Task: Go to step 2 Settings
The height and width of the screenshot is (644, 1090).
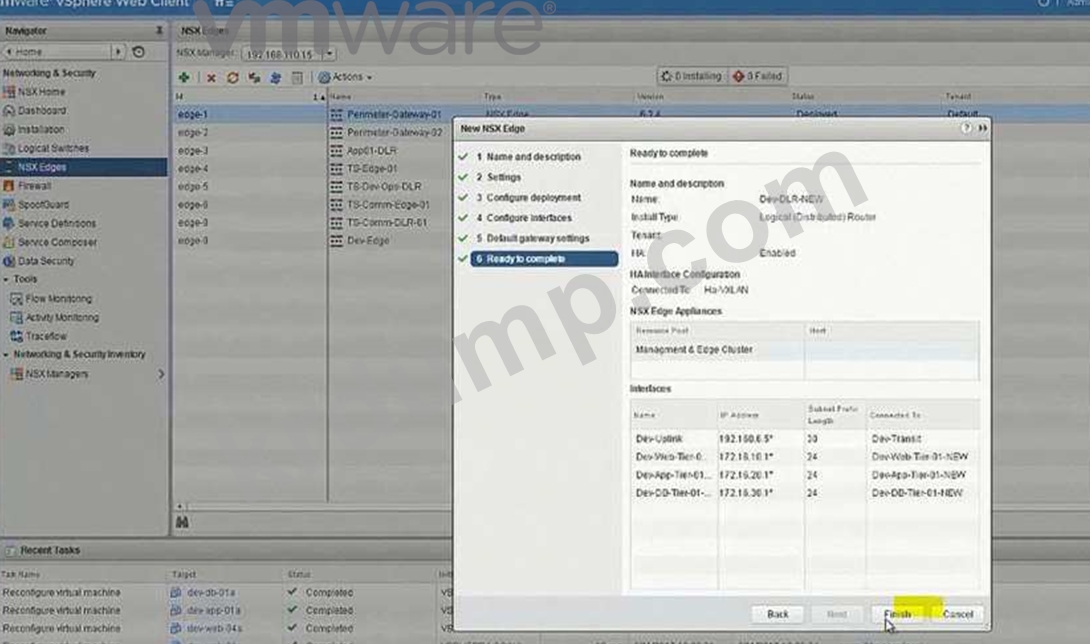Action: 498,177
